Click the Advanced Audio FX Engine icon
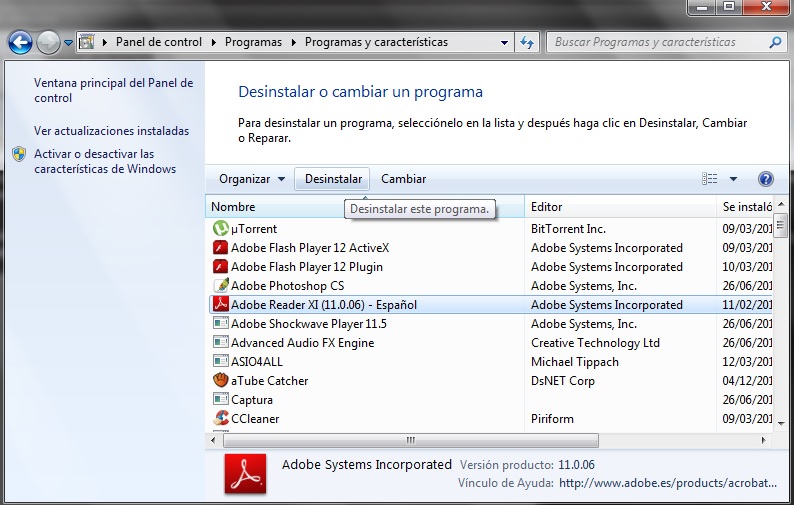794x505 pixels. click(221, 342)
